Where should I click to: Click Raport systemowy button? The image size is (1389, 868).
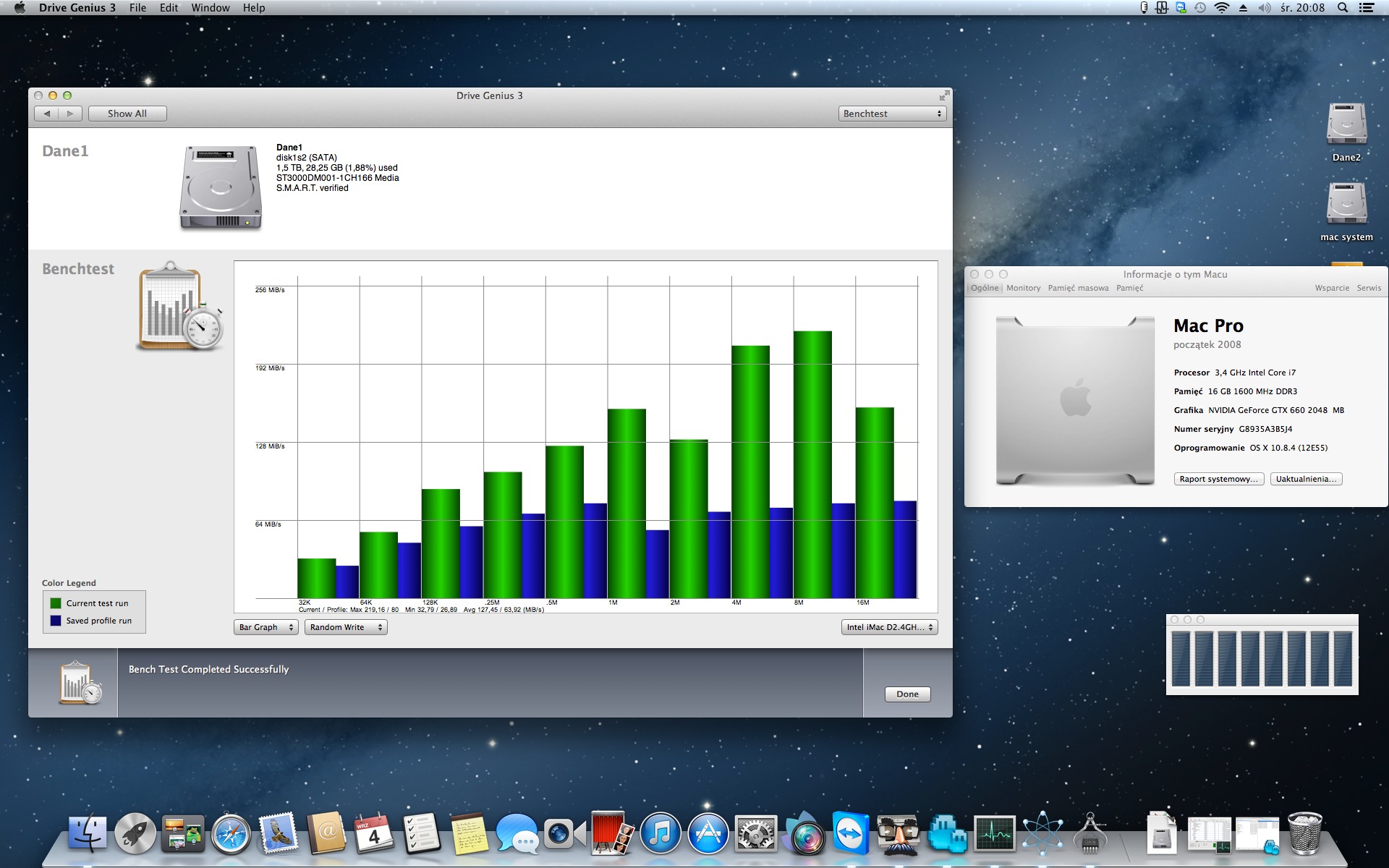[1219, 479]
